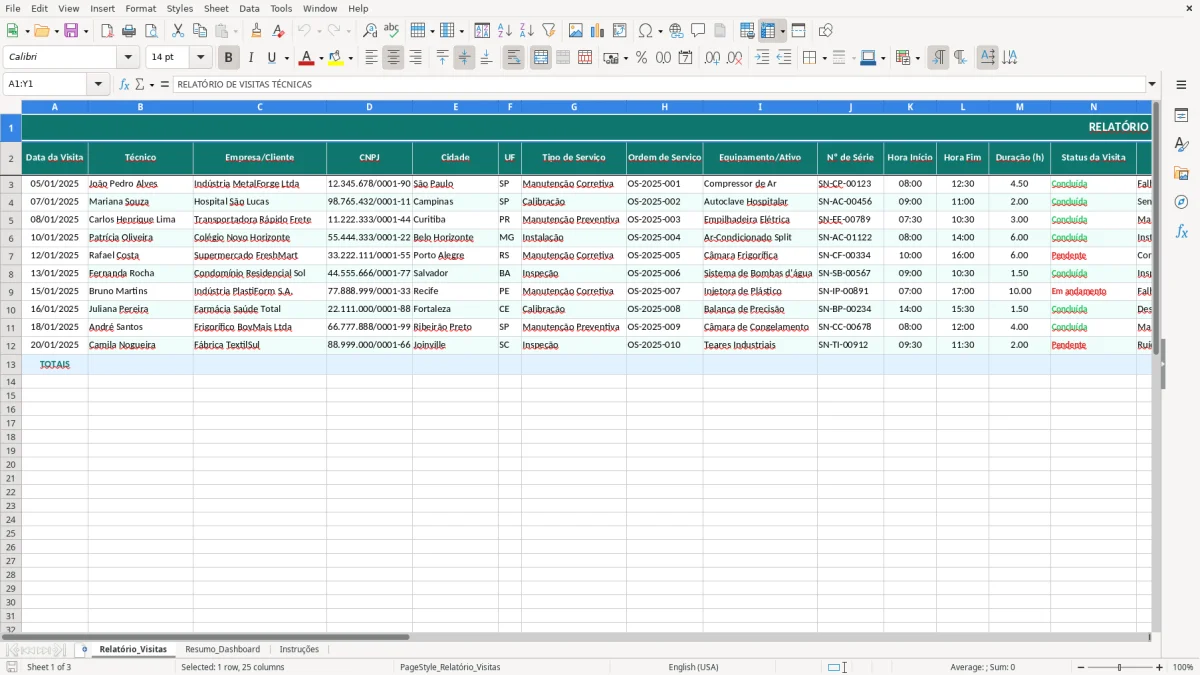Screen dimensions: 1200x675
Task: Toggle Freeze Rows and Columns button
Action: 768,31
